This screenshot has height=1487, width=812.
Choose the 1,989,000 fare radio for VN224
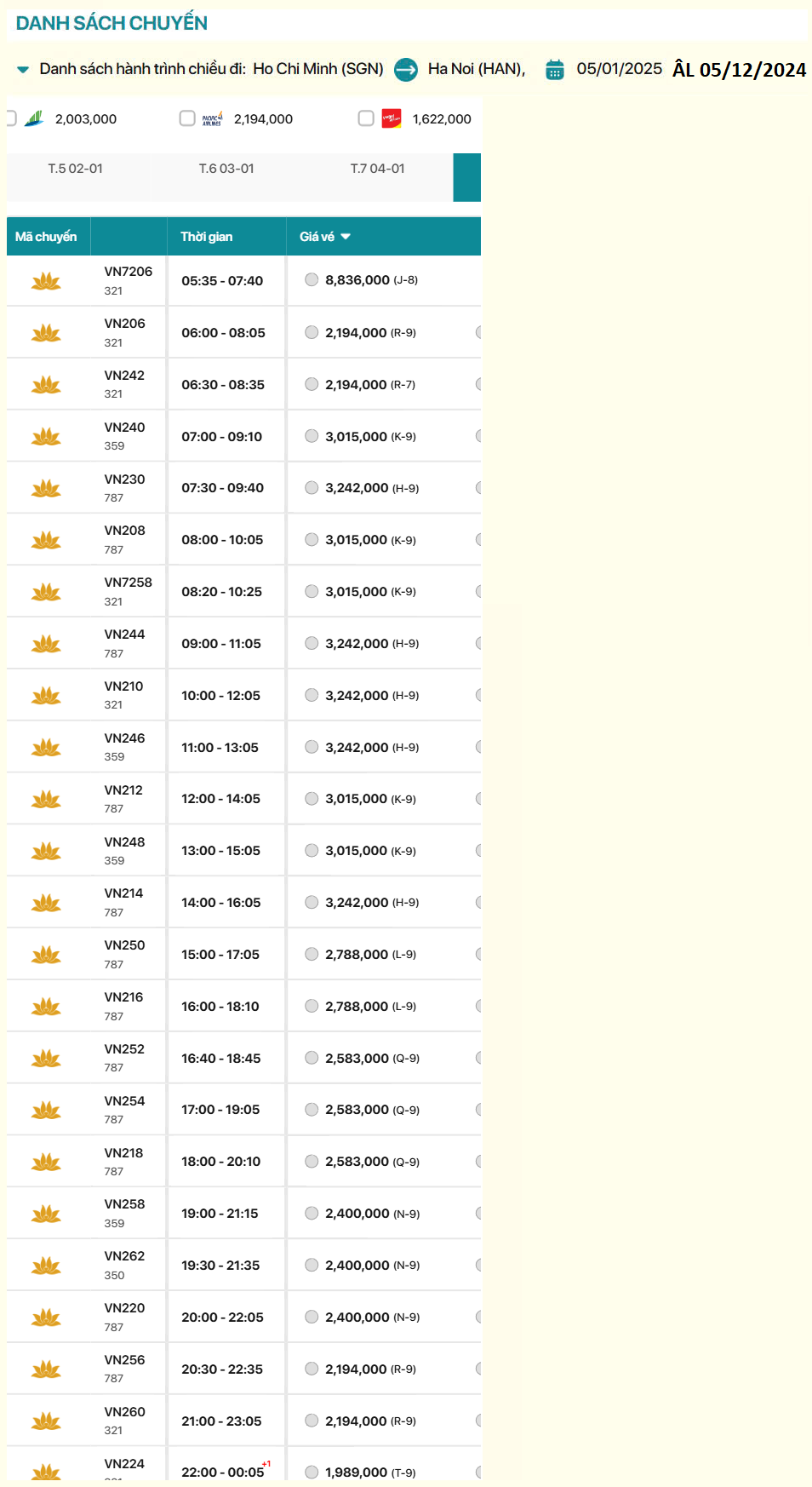(312, 1472)
